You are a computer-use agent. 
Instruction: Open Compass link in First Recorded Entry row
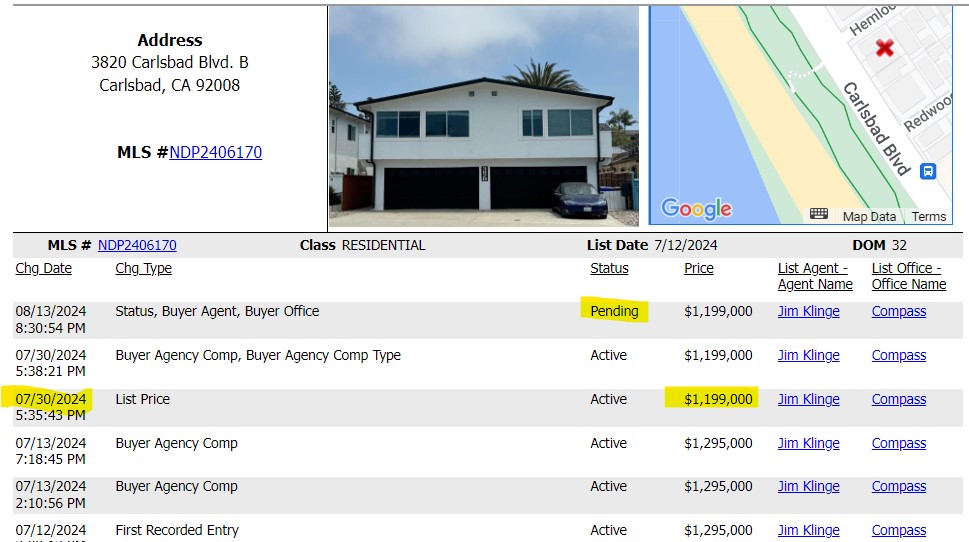tap(899, 530)
